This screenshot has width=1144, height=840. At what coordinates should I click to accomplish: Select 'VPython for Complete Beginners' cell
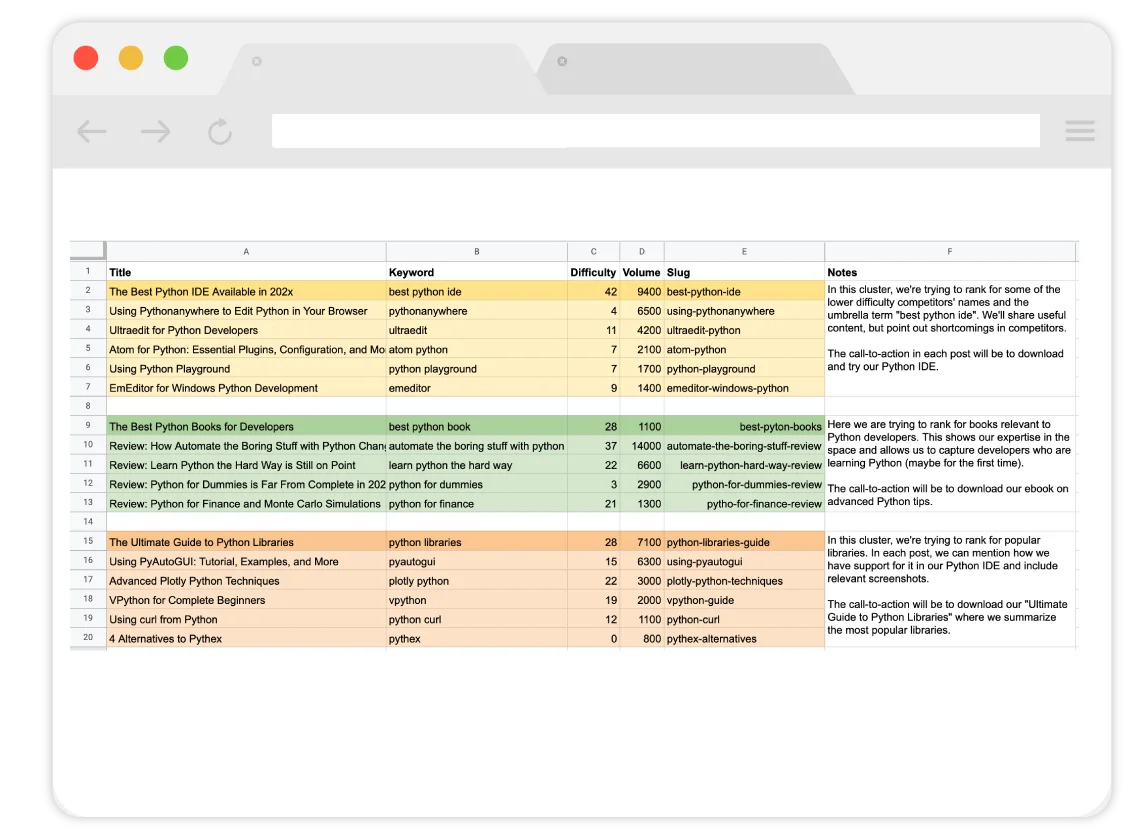[247, 600]
